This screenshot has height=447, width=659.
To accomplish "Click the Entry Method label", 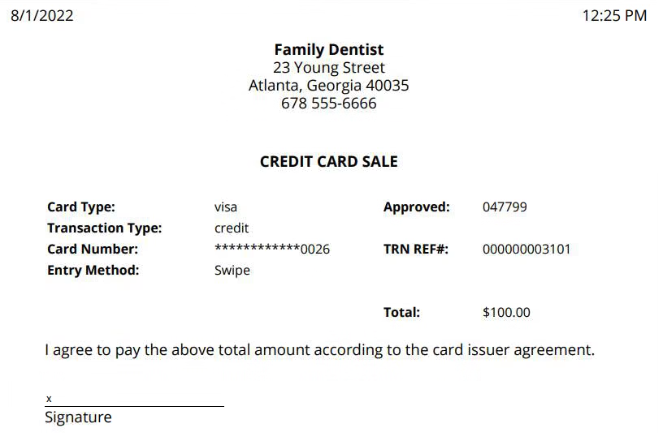I will pyautogui.click(x=93, y=270).
